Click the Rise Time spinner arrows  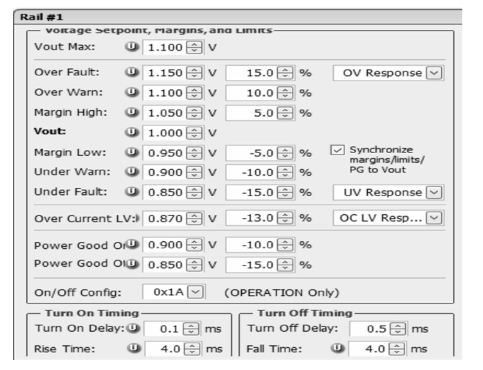click(192, 349)
